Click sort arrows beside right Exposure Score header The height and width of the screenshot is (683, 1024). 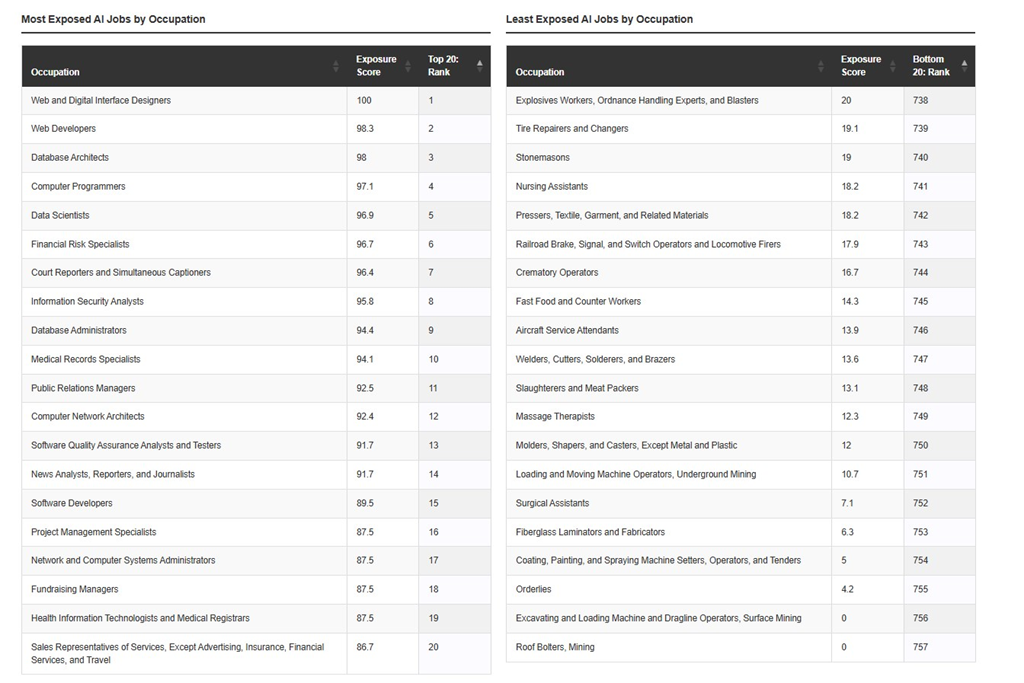tap(893, 66)
